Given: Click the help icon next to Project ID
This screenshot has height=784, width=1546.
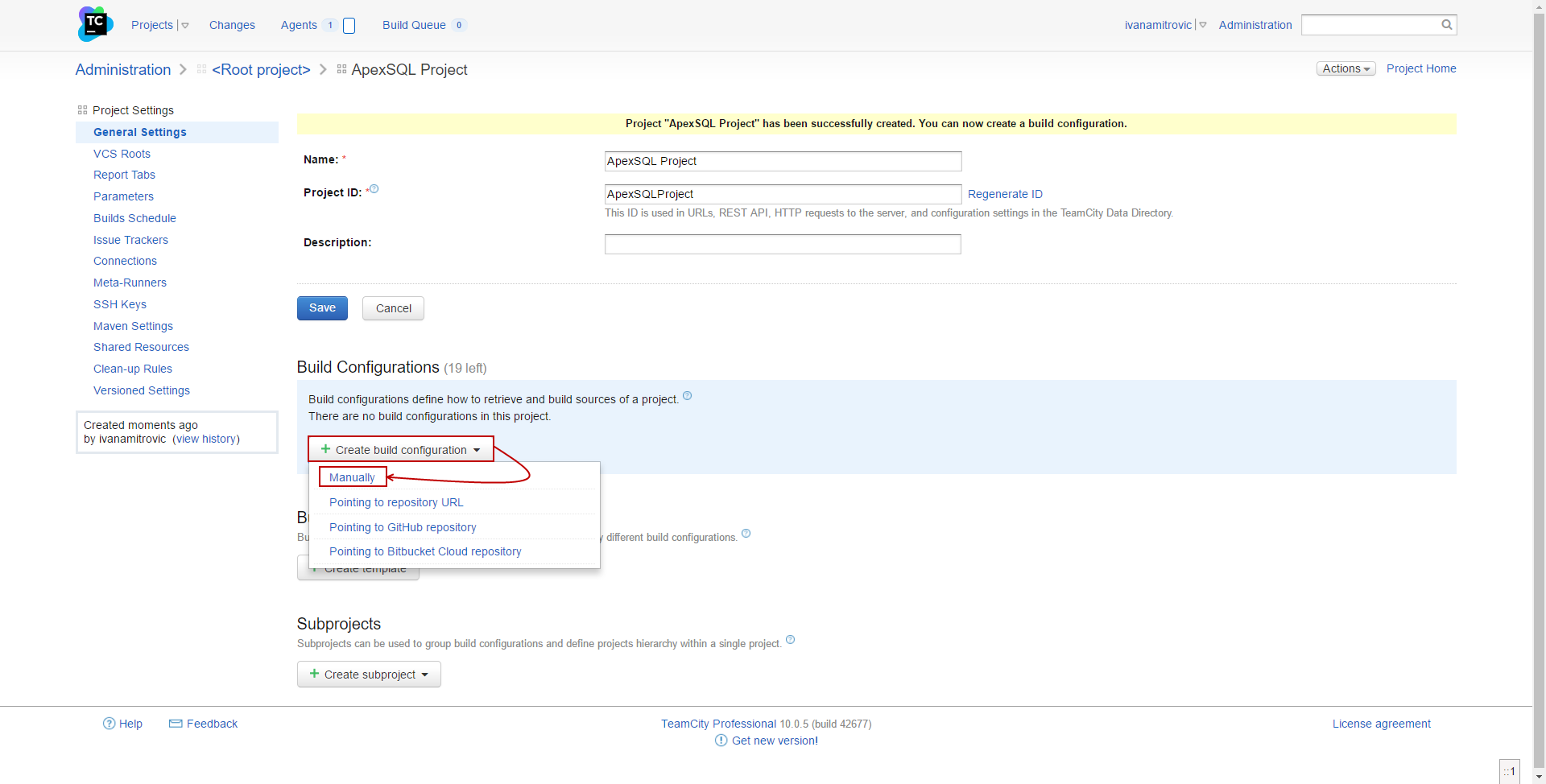Looking at the screenshot, I should [x=374, y=189].
